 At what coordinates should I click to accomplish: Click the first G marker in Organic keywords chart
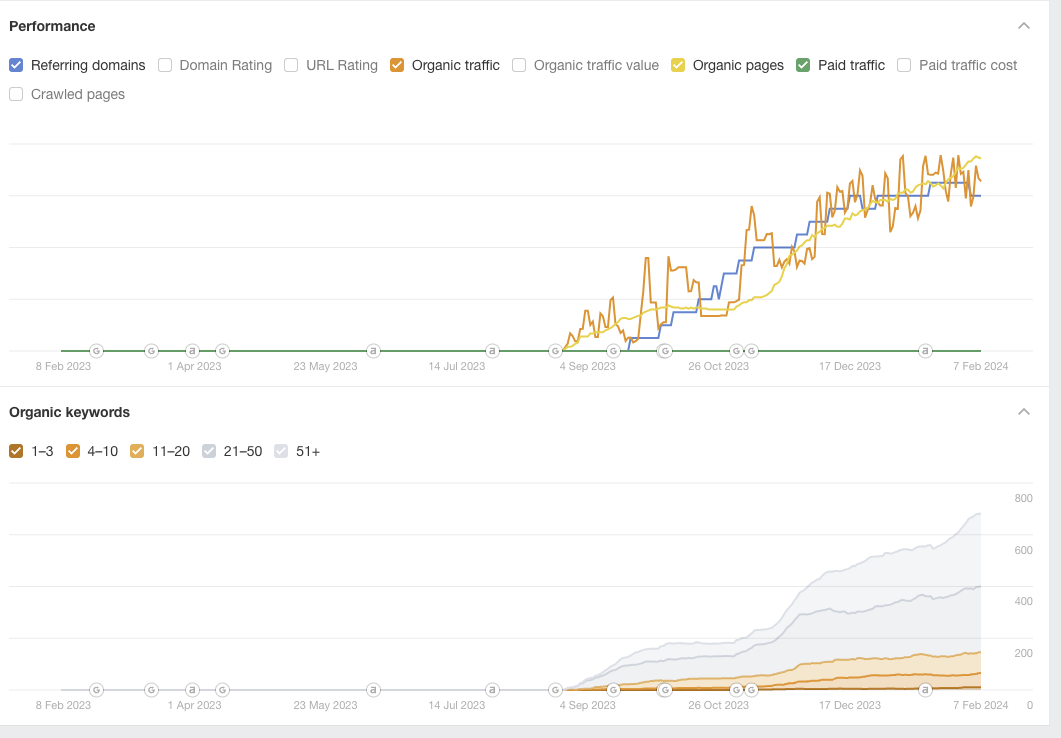coord(97,689)
